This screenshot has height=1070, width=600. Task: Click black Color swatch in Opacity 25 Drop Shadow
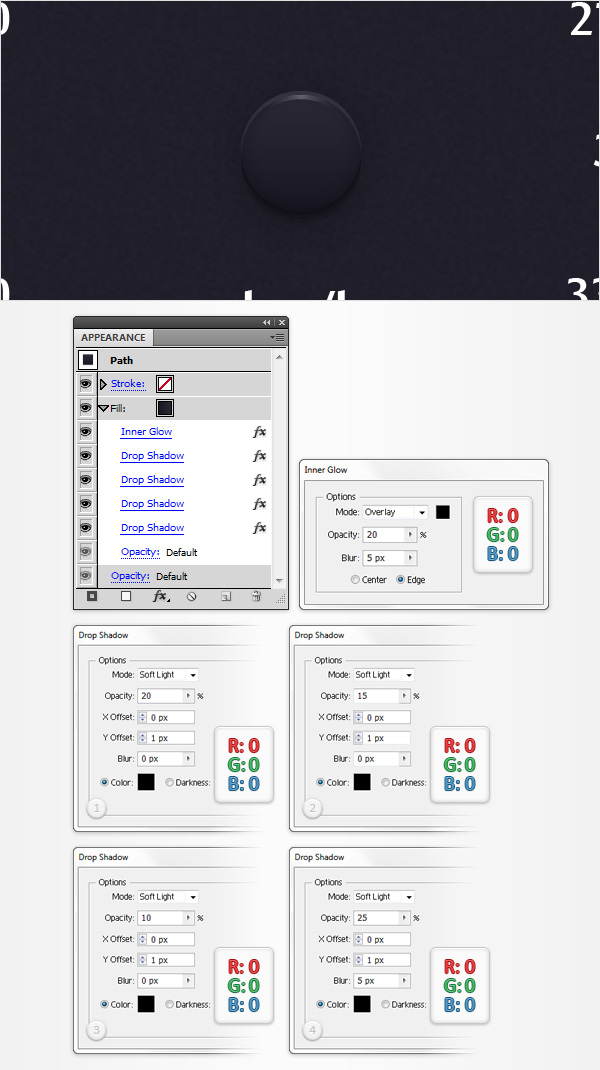pos(362,1004)
